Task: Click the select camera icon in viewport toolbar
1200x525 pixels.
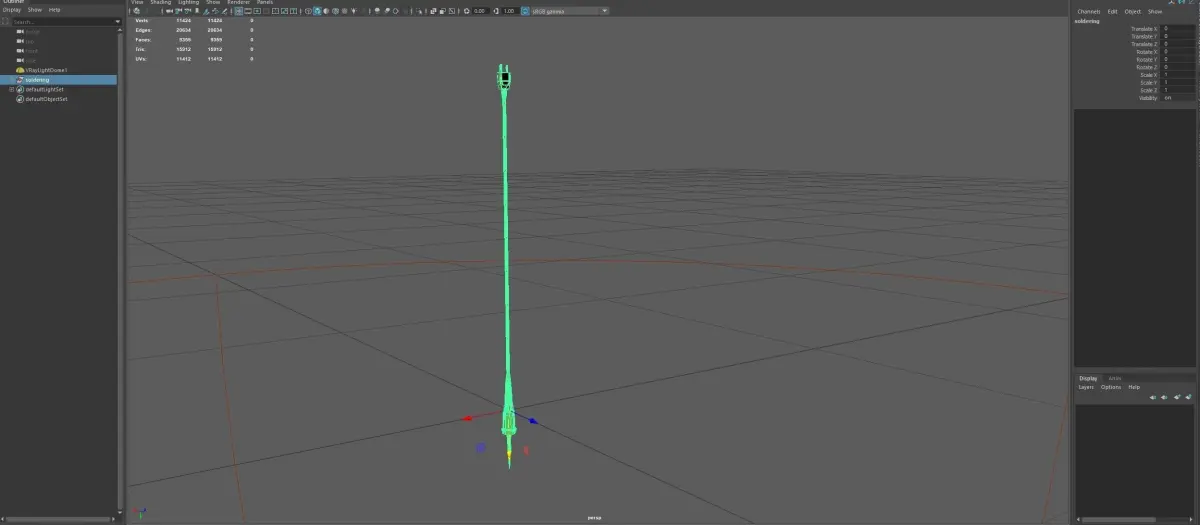Action: tap(137, 11)
